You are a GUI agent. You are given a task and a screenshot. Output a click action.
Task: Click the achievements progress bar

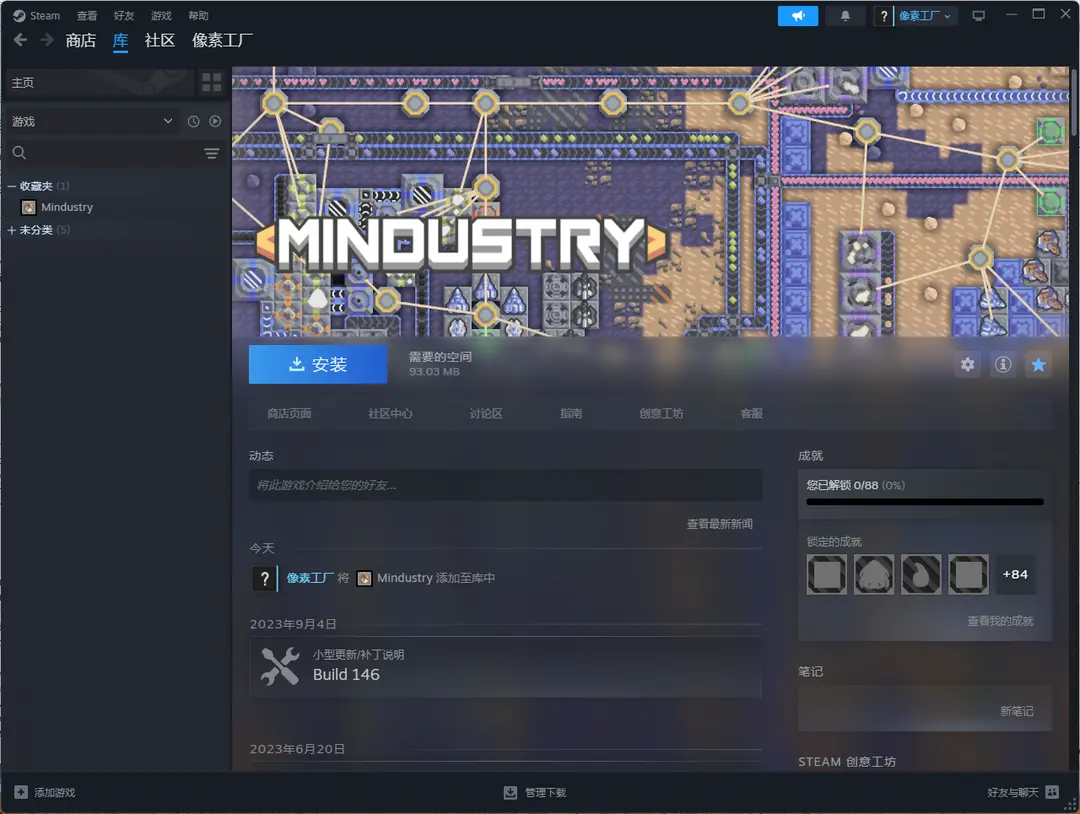[x=924, y=502]
